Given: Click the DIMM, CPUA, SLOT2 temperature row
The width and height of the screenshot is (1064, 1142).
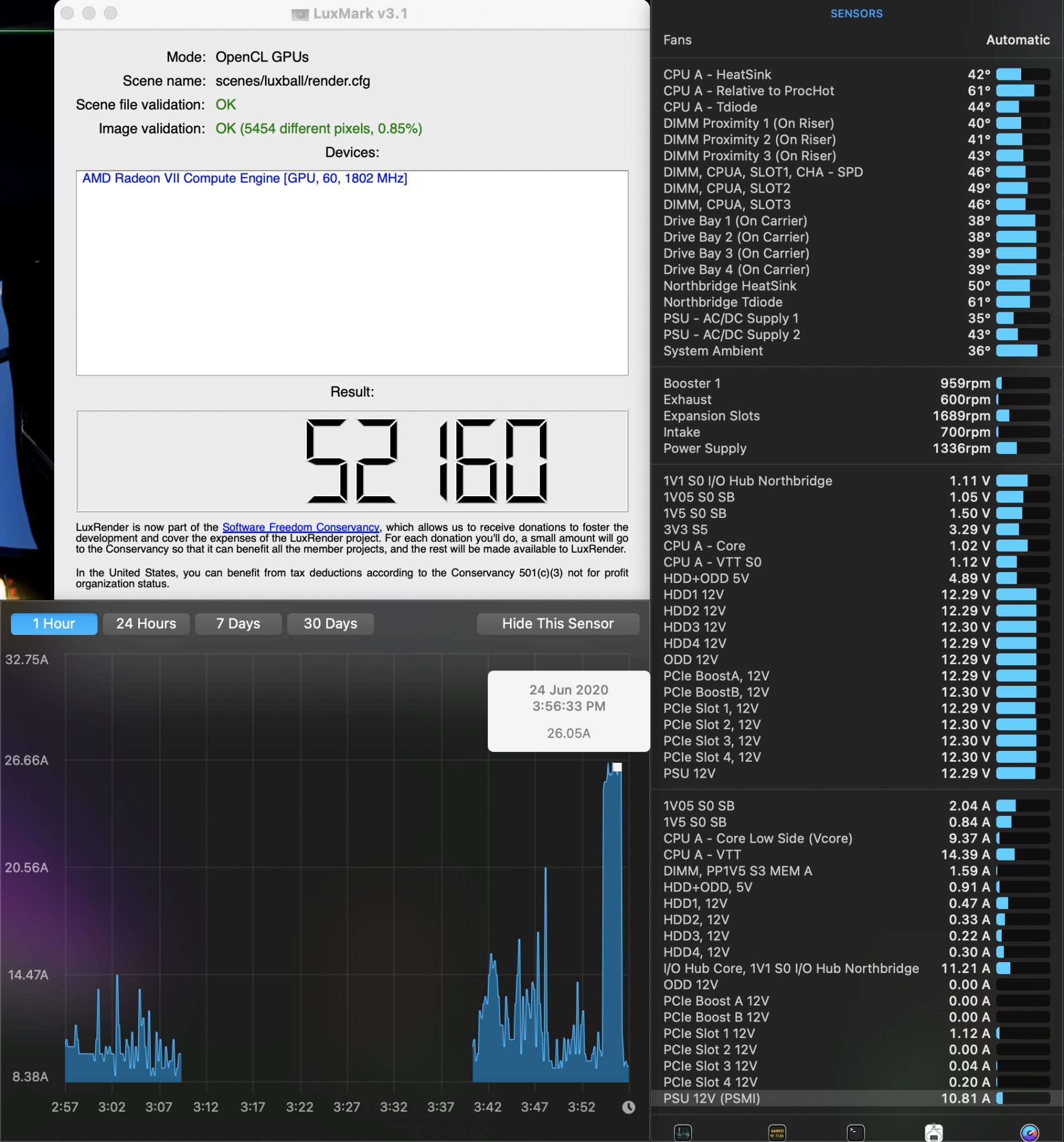Looking at the screenshot, I should (x=857, y=188).
